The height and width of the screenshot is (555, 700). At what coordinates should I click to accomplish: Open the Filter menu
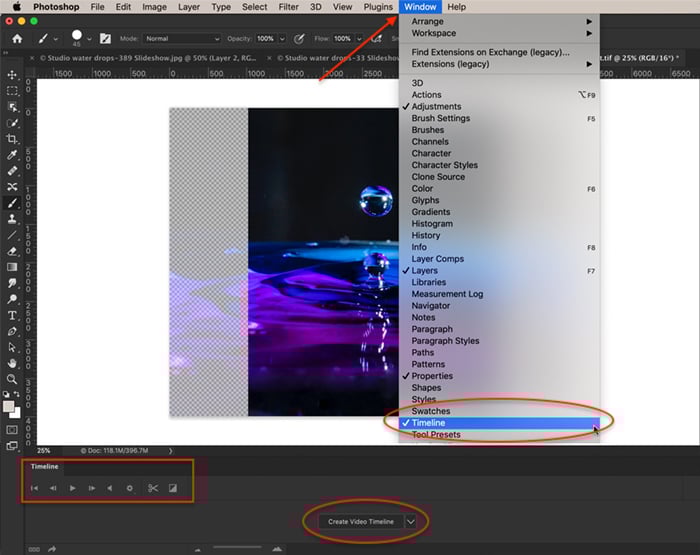[x=288, y=7]
